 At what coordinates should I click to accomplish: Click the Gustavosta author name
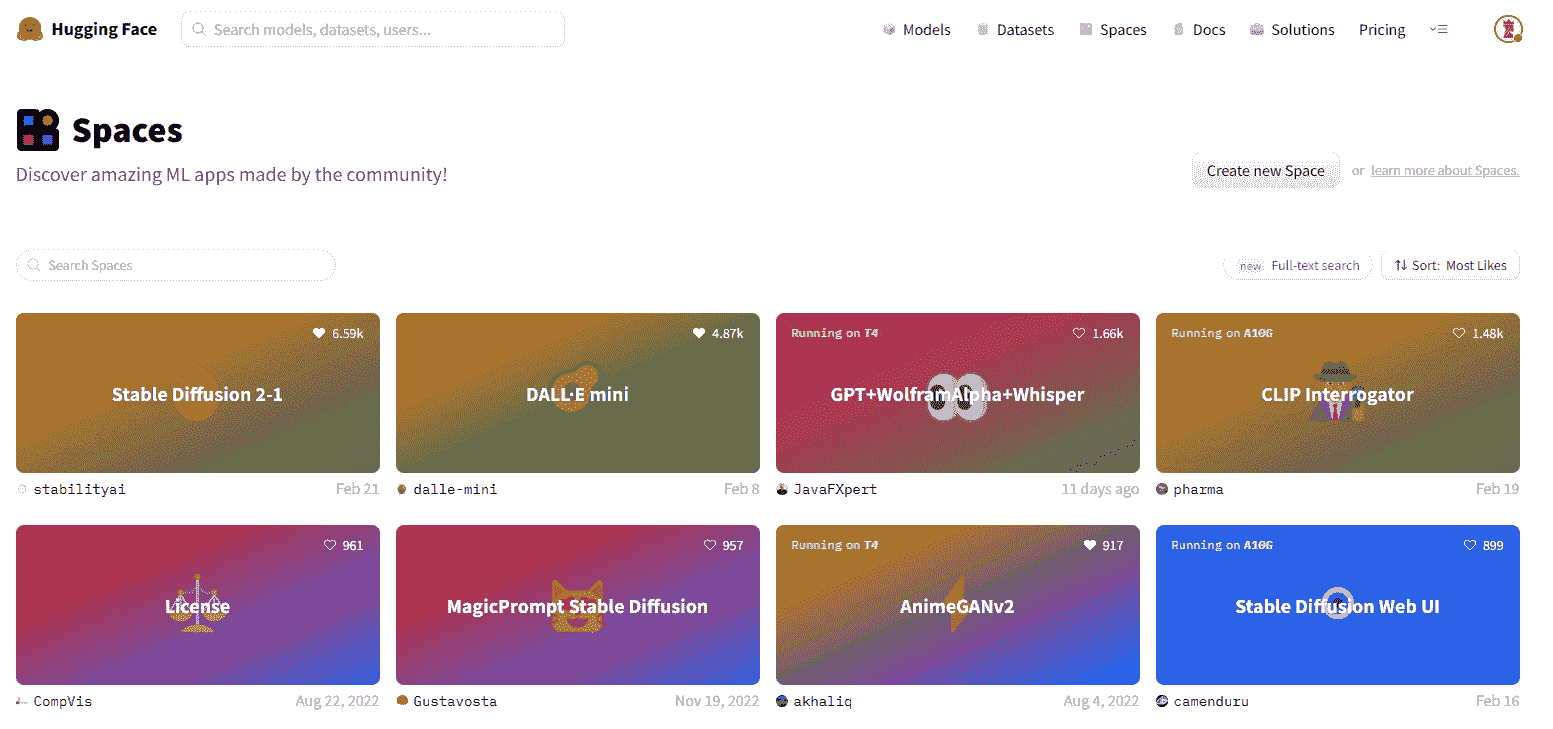455,701
